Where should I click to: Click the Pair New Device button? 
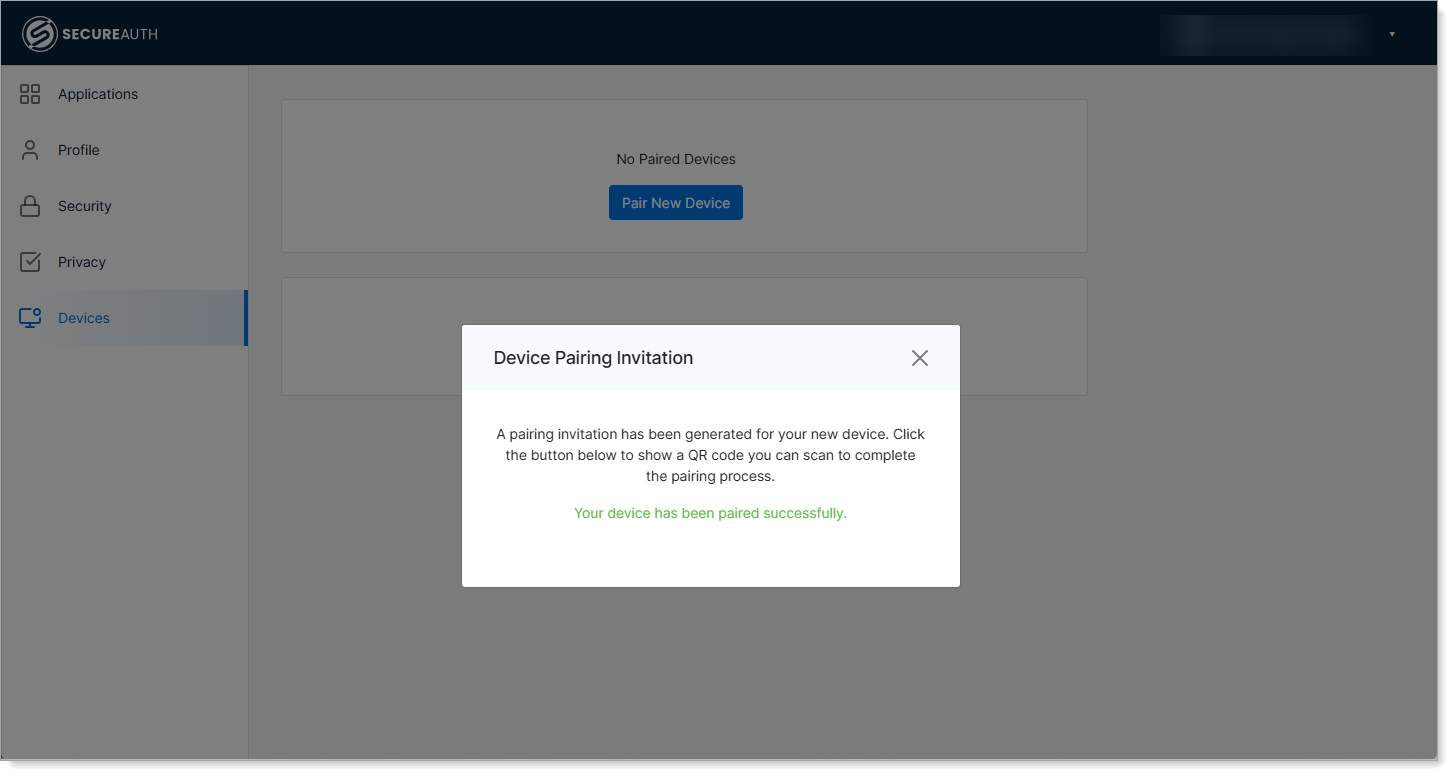click(x=675, y=202)
